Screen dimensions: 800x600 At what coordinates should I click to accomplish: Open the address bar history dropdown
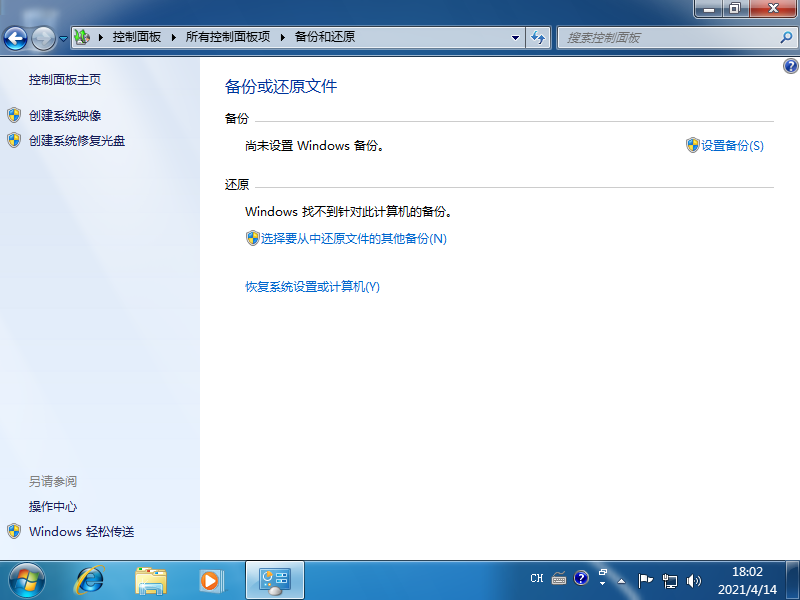[515, 37]
